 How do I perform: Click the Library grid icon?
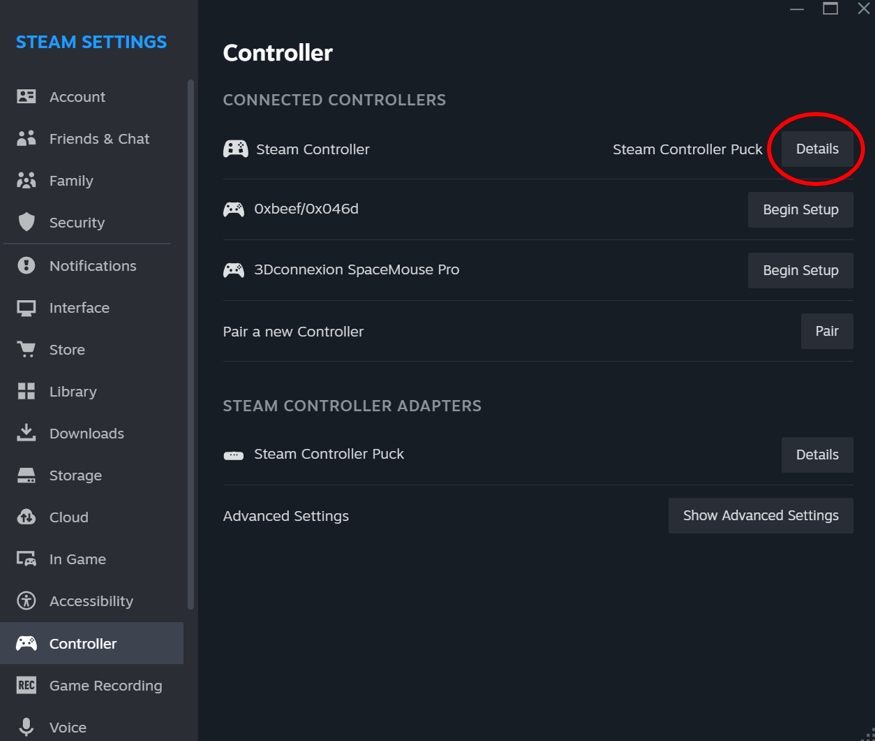26,391
